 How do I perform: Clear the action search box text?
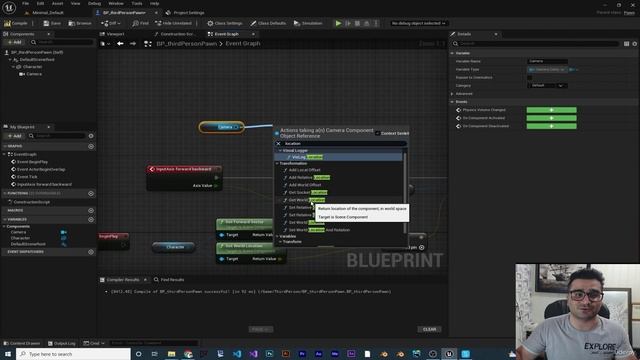[278, 144]
